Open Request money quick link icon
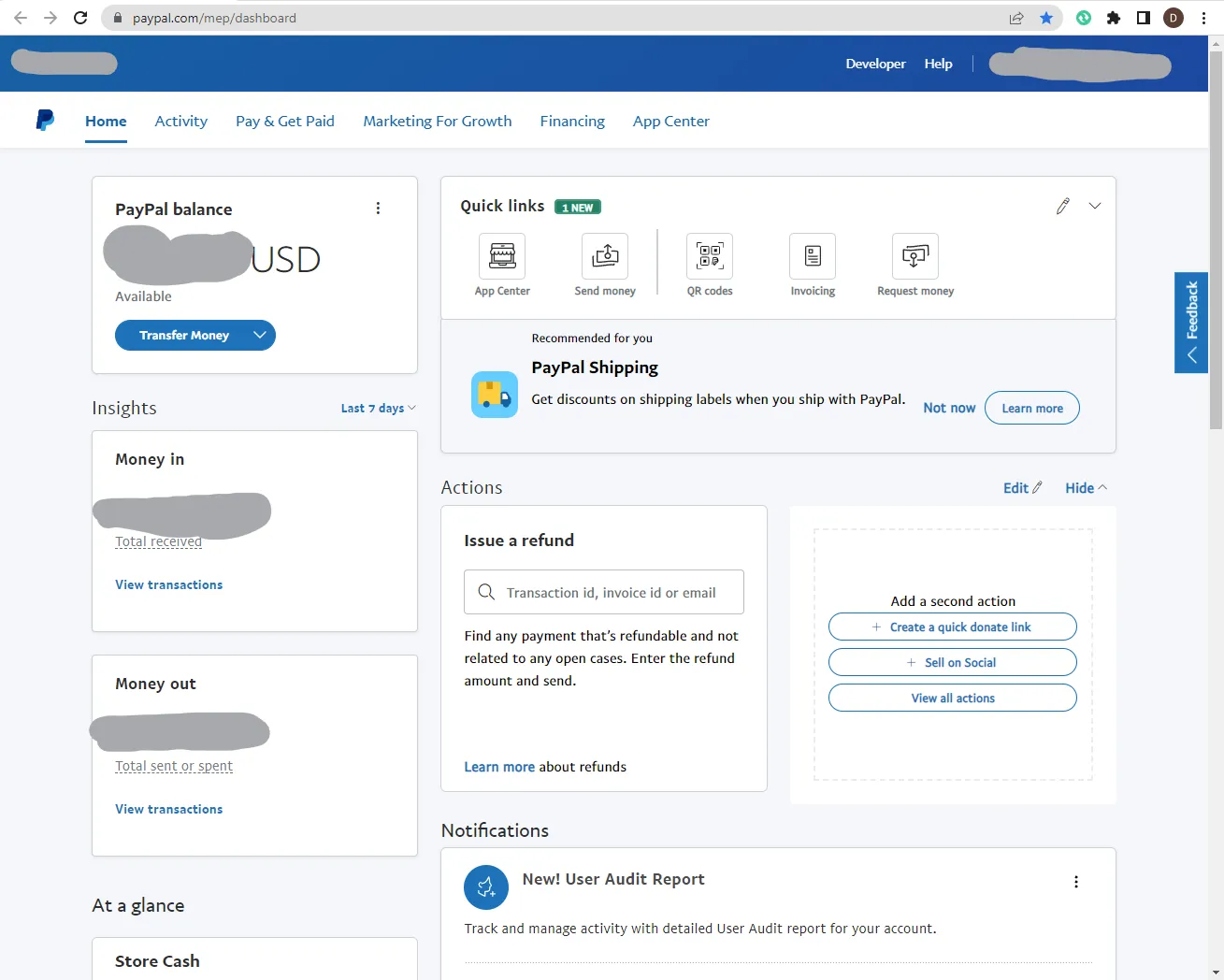 pos(915,256)
